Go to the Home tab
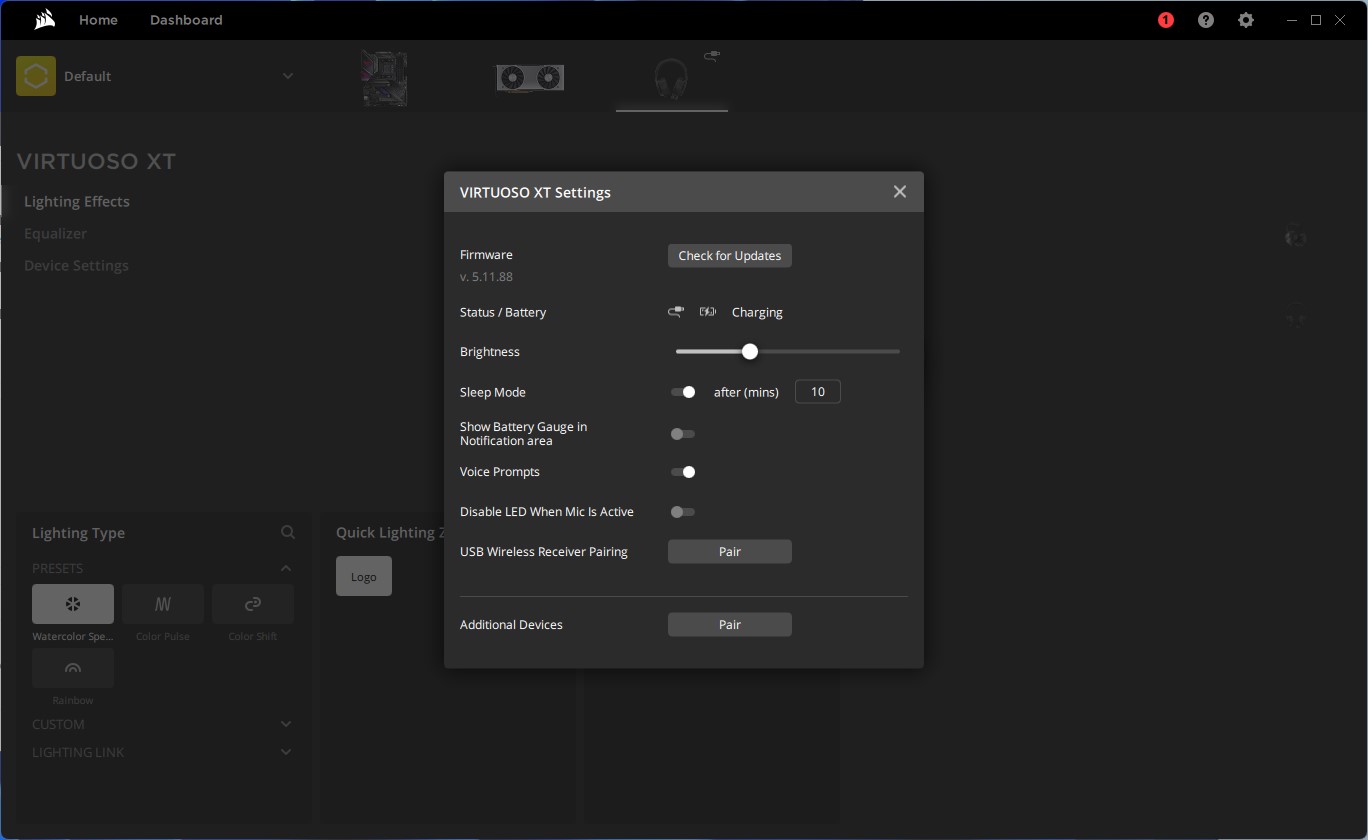Screen dimensions: 1368x840 [x=98, y=20]
